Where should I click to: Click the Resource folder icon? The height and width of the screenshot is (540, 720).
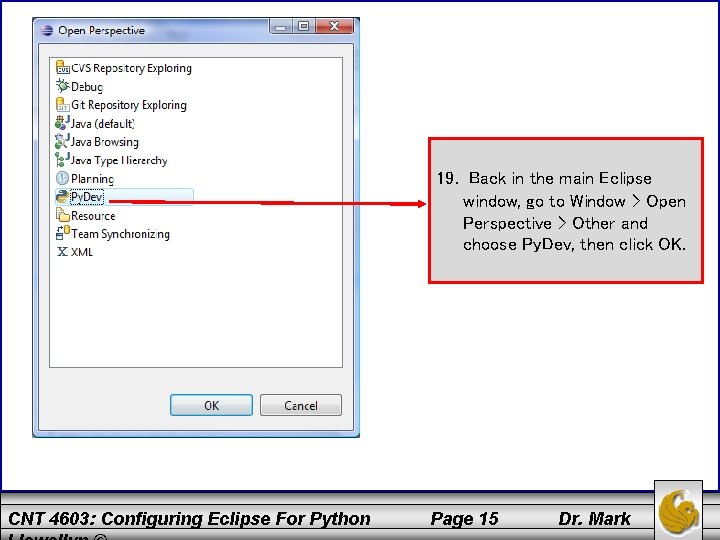pos(62,215)
